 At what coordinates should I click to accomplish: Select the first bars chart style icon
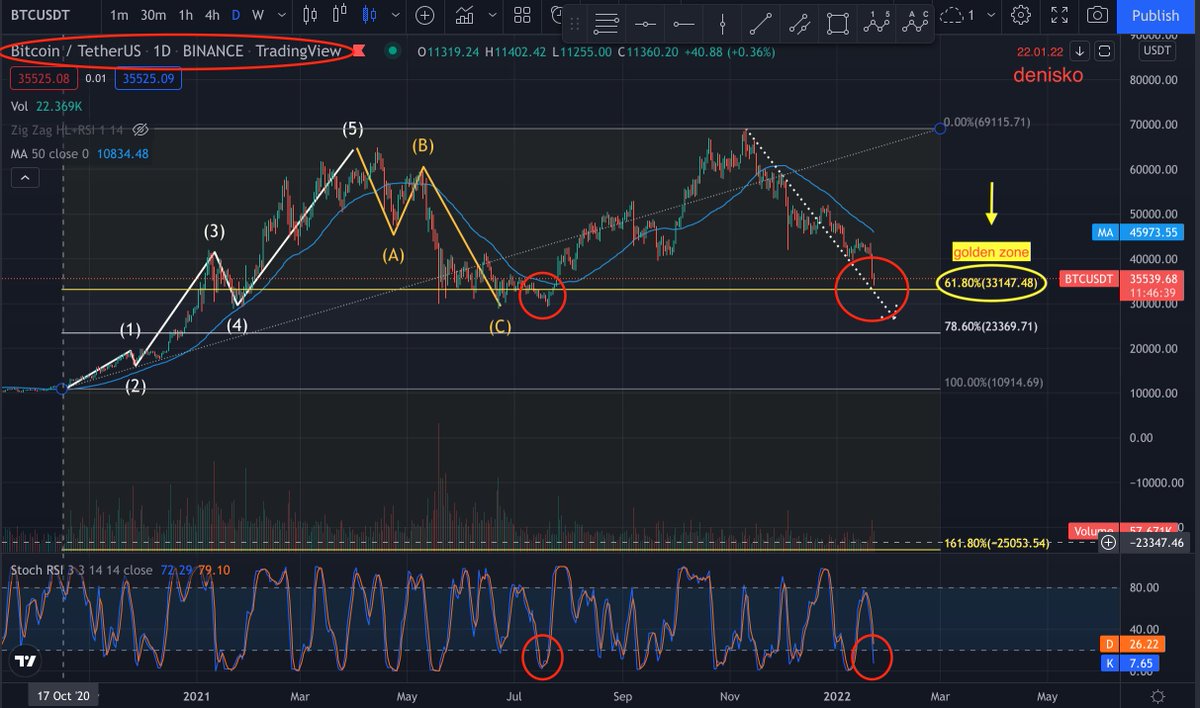pos(310,15)
